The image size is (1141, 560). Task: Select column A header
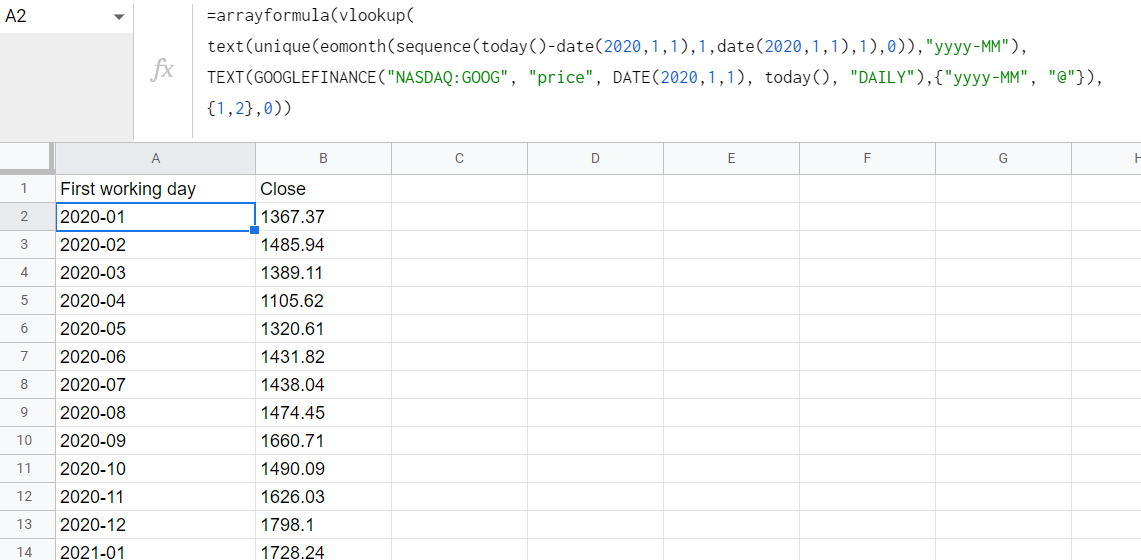pos(156,159)
